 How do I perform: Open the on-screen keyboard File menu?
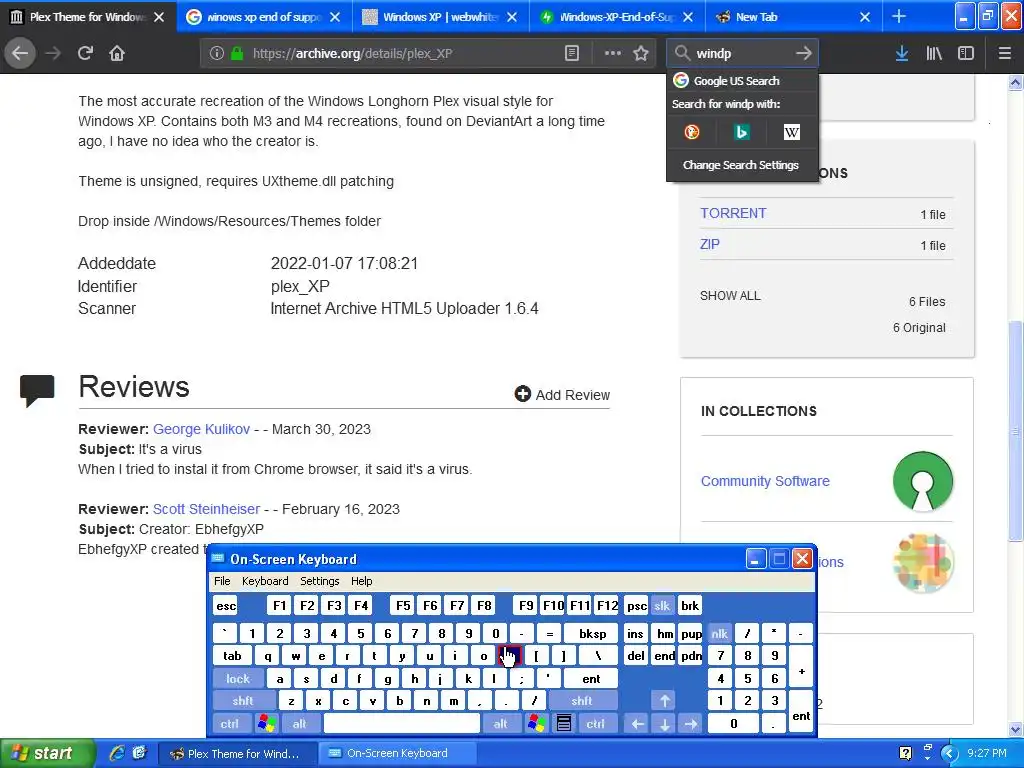[222, 581]
